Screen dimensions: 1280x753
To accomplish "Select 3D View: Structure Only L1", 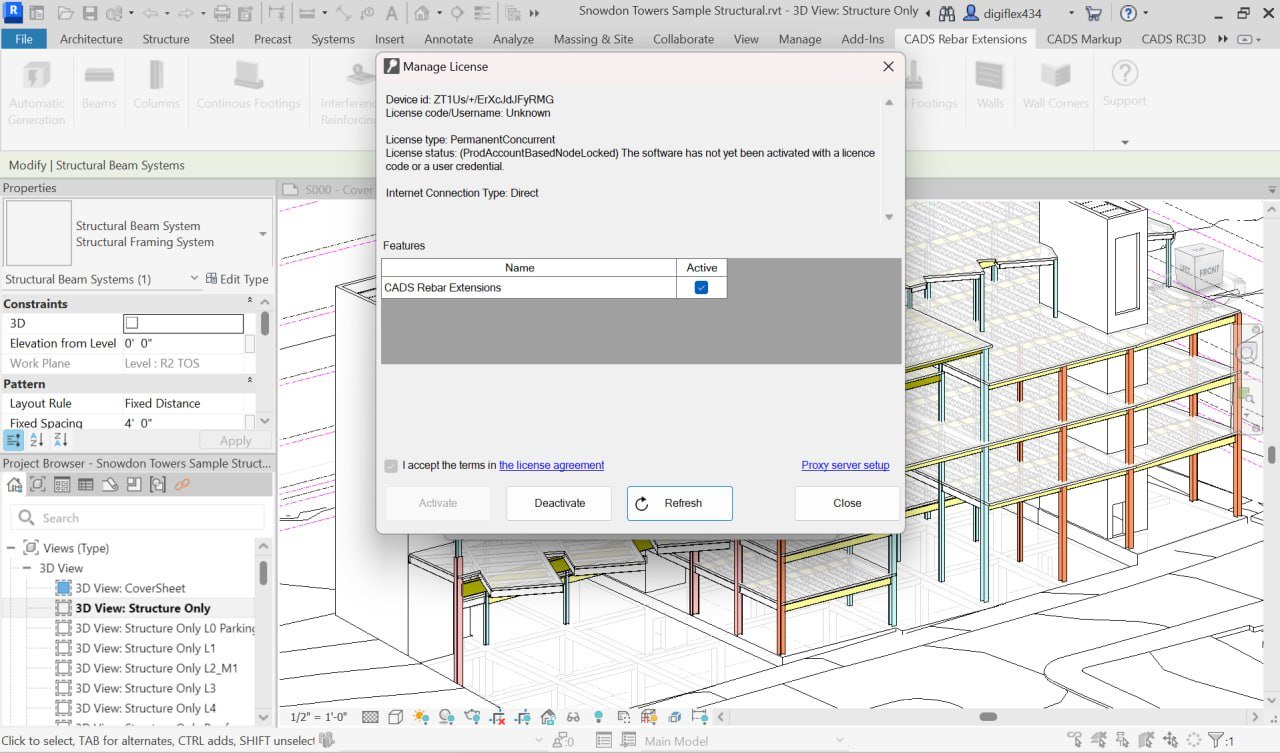I will (145, 648).
